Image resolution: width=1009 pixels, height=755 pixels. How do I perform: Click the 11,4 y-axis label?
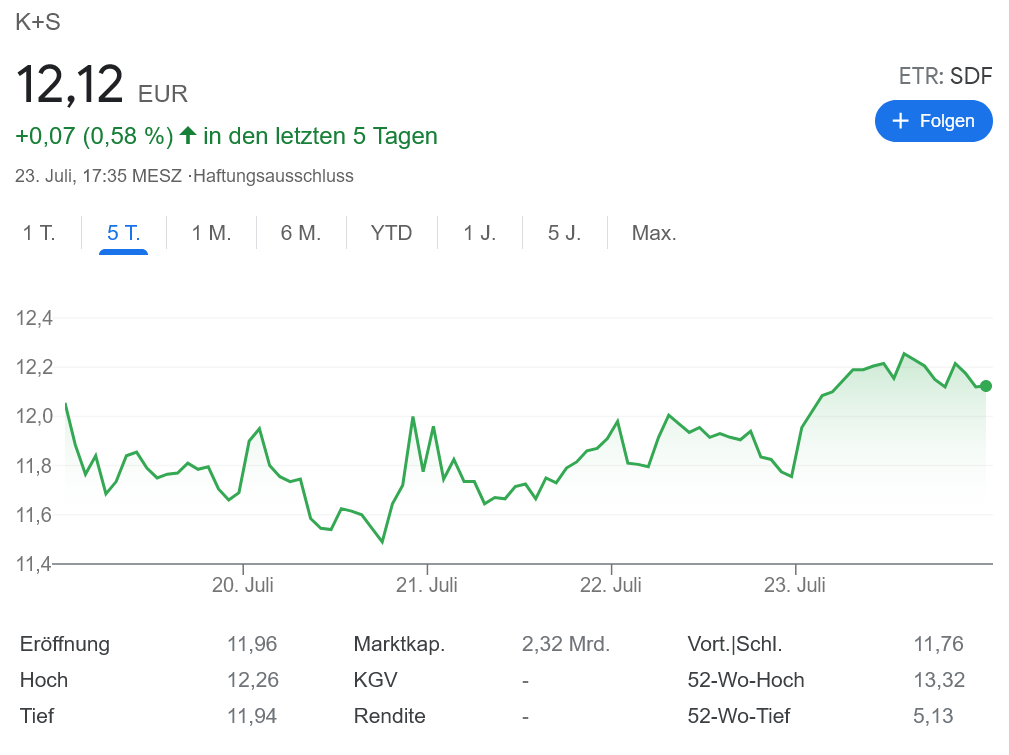[33, 564]
